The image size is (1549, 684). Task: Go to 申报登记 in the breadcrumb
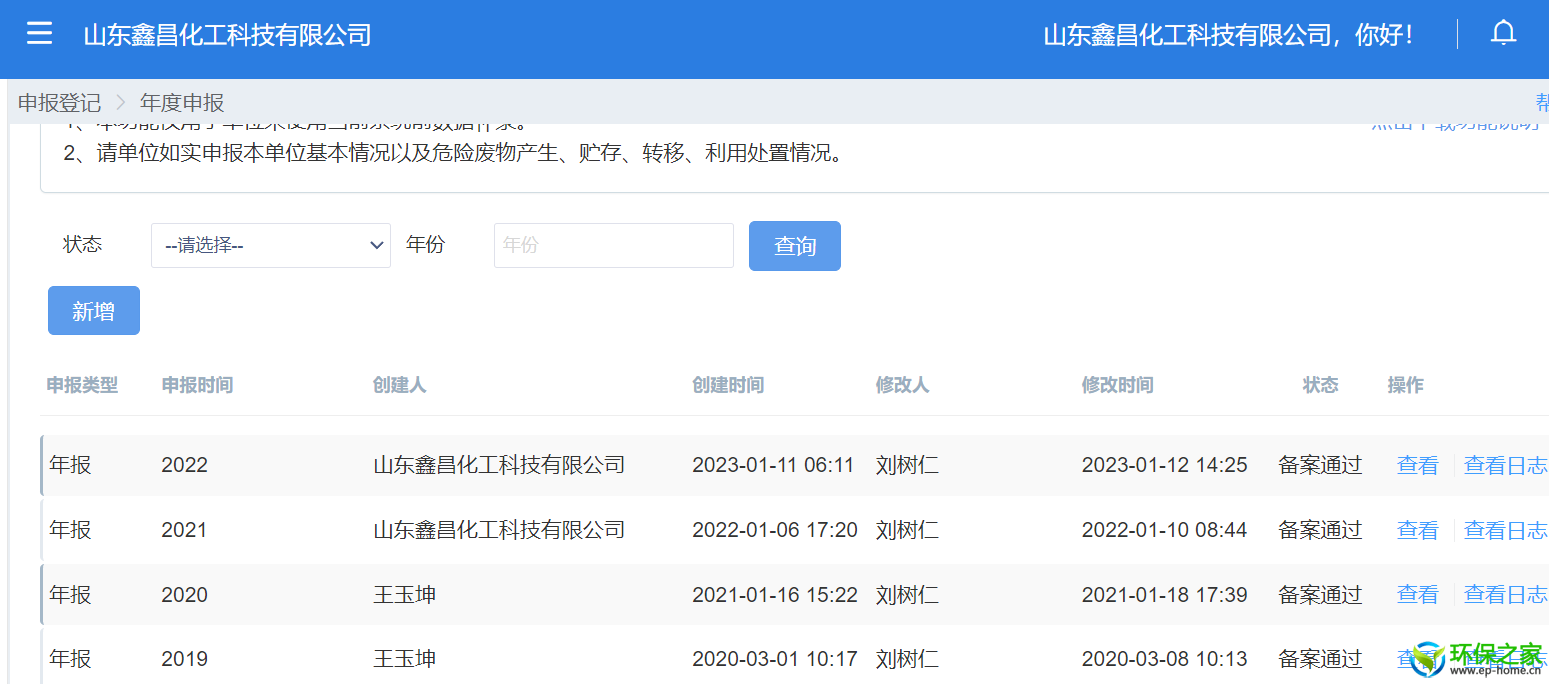60,102
